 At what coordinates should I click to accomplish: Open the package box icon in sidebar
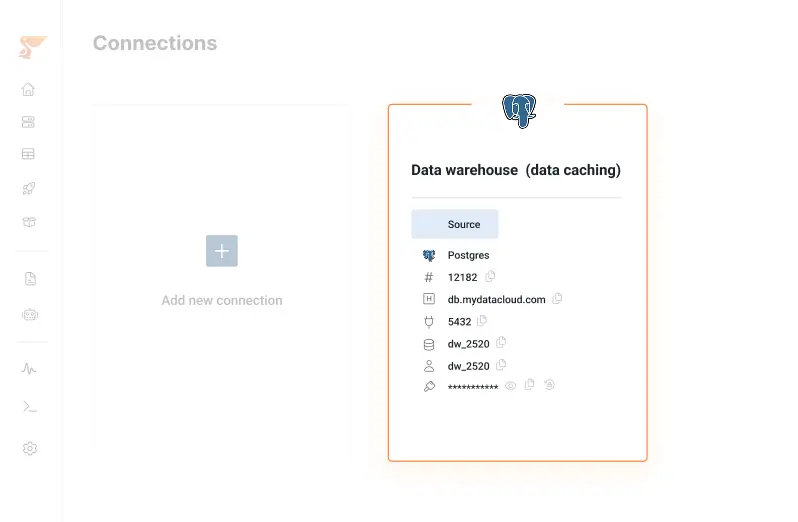(x=30, y=222)
